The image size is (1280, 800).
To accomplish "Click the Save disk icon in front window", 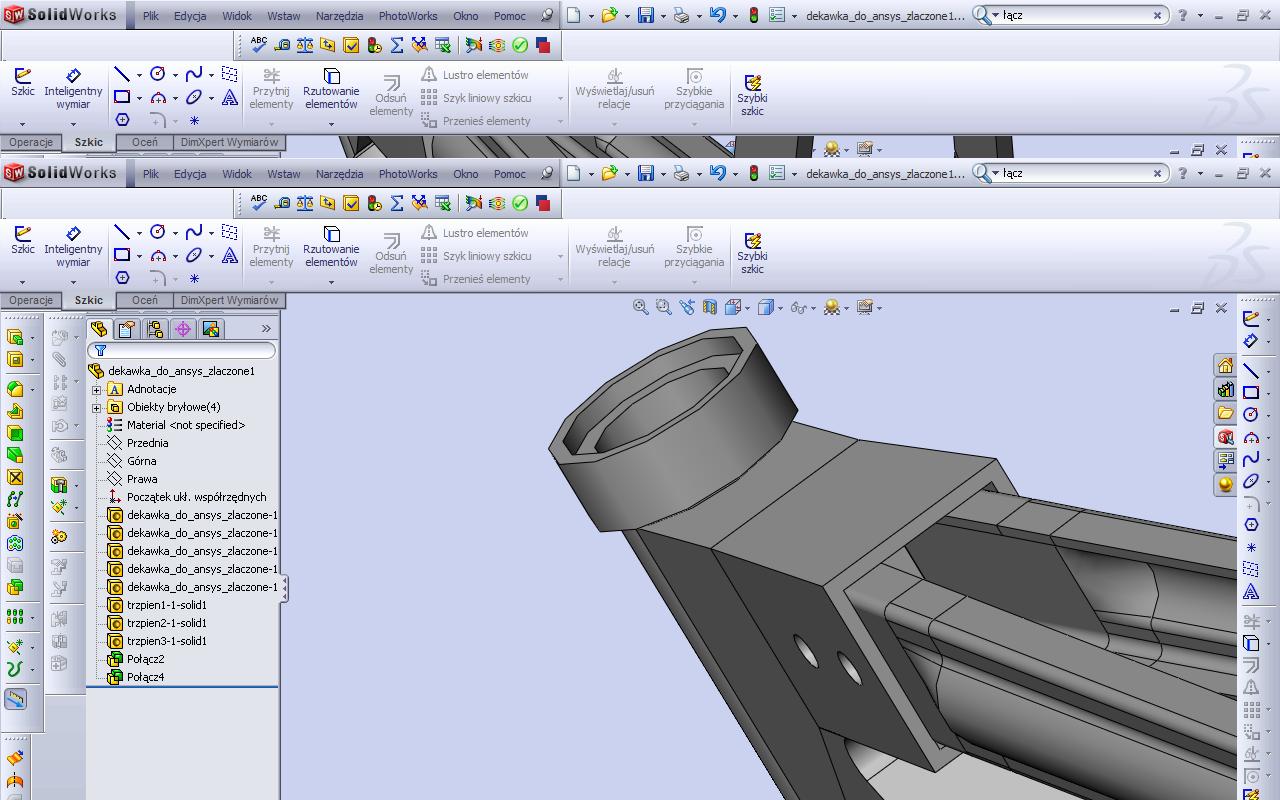I will 646,173.
